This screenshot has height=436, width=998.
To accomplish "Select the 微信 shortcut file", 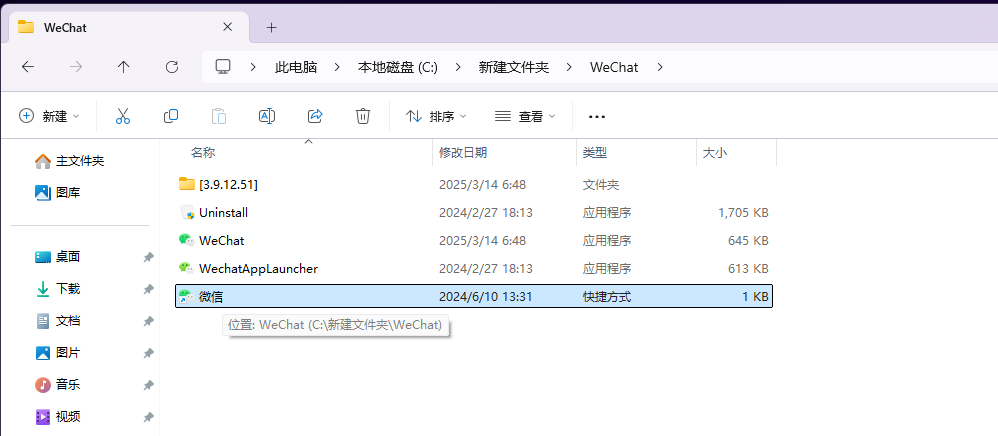I will click(474, 296).
